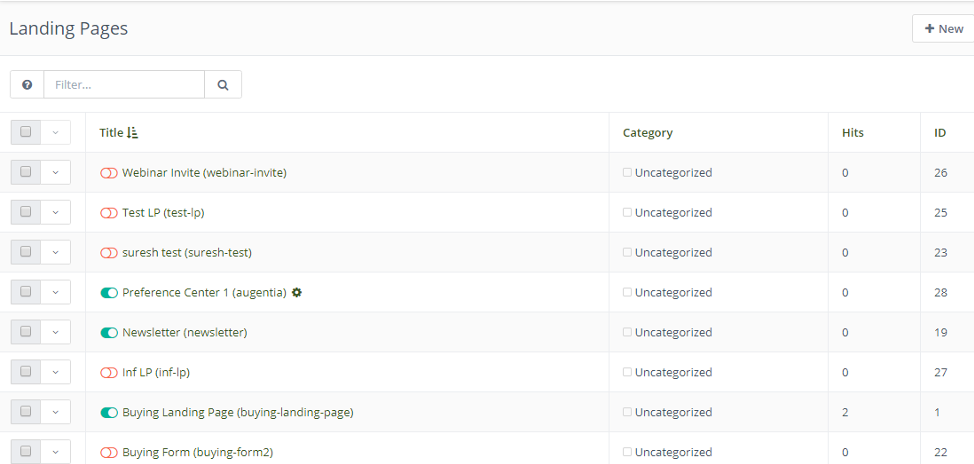Click the filter help question mark icon
This screenshot has width=974, height=464.
click(27, 85)
